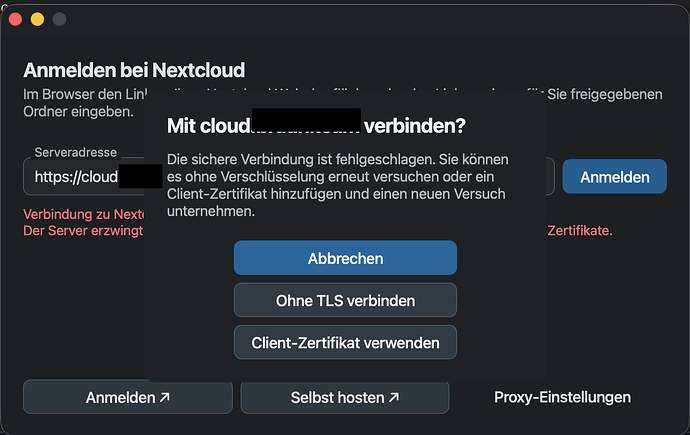Click the https://cloud text in address field
Viewport: 690px width, 435px height.
tap(76, 177)
